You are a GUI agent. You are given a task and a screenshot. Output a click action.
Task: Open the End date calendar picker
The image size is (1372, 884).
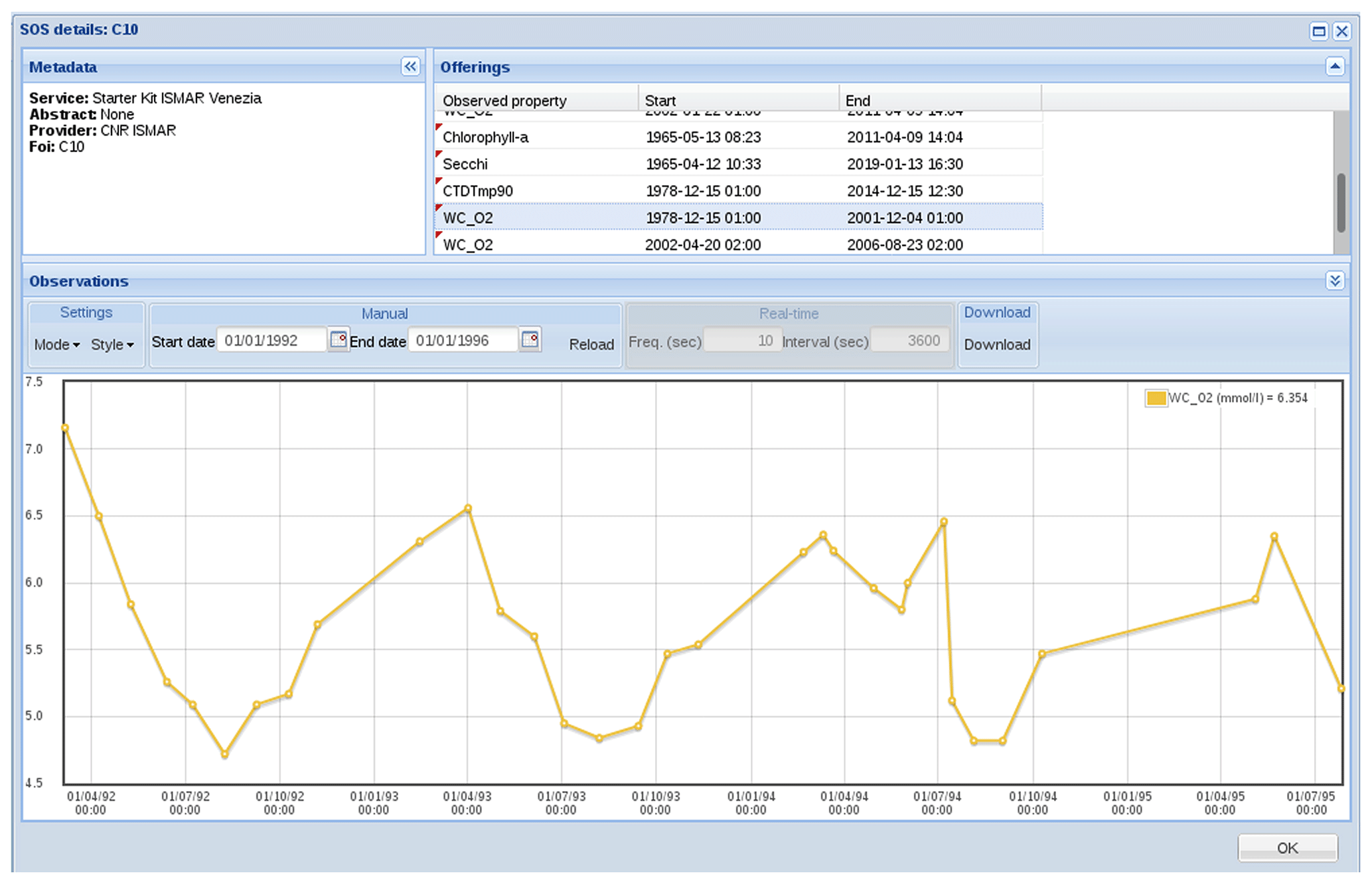(530, 340)
